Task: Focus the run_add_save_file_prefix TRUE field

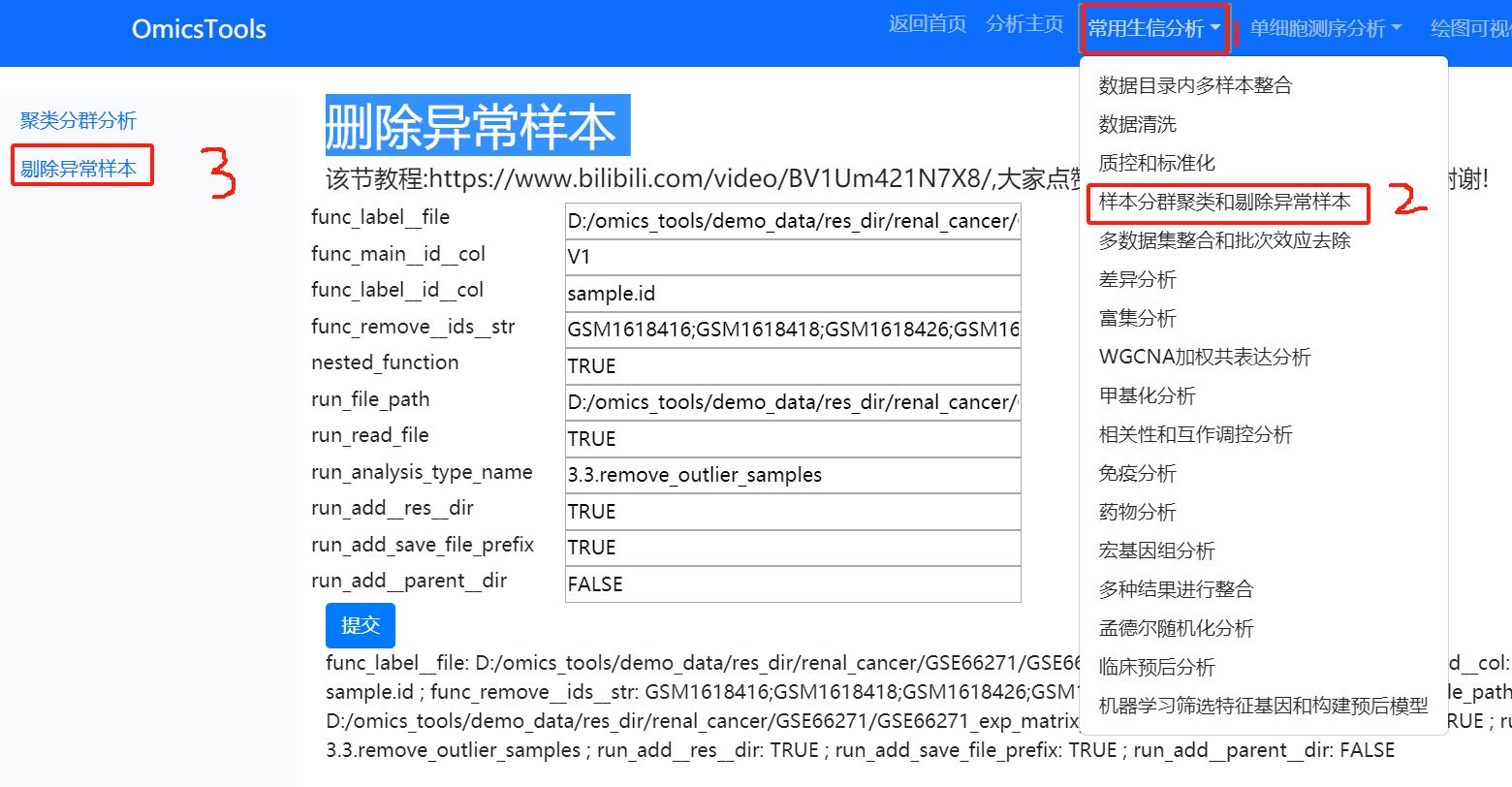Action: [x=793, y=548]
